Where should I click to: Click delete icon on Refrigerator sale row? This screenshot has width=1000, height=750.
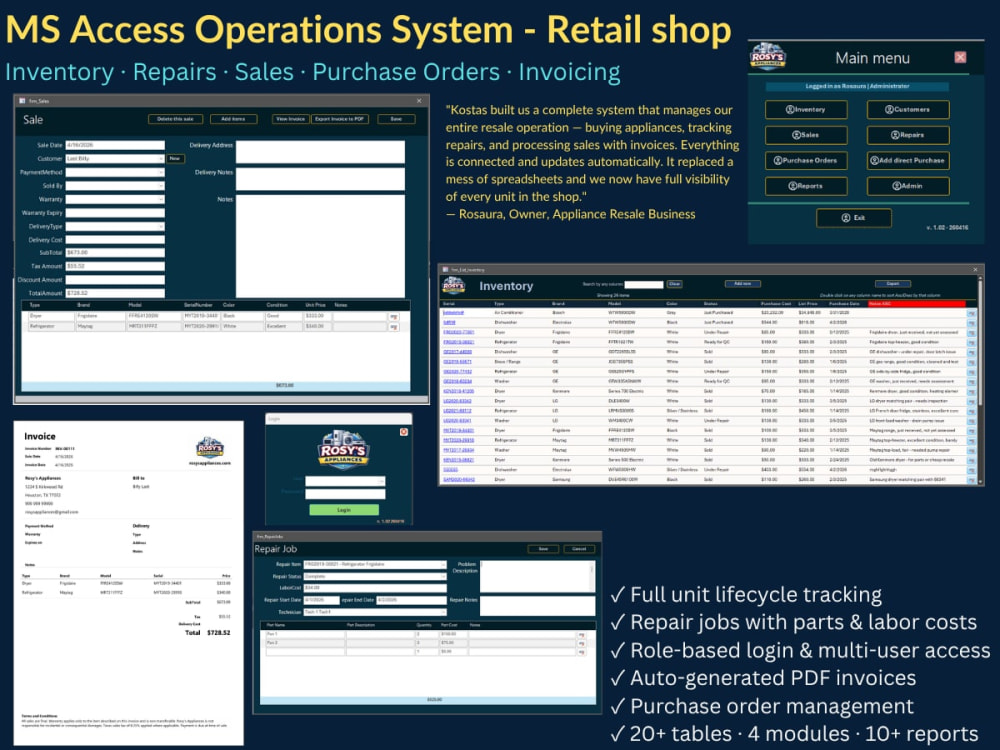pos(393,327)
